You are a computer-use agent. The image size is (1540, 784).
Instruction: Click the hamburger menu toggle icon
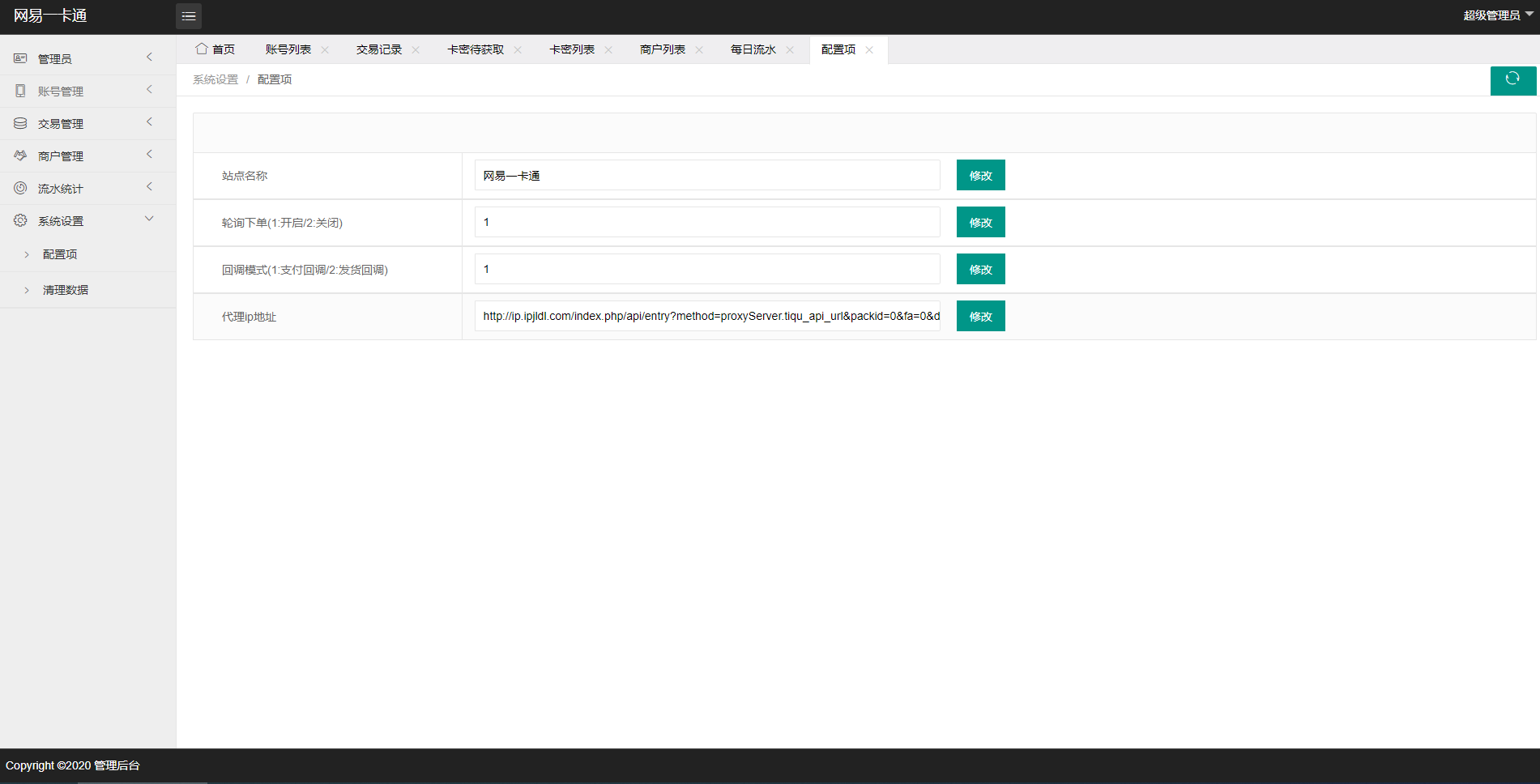click(189, 16)
